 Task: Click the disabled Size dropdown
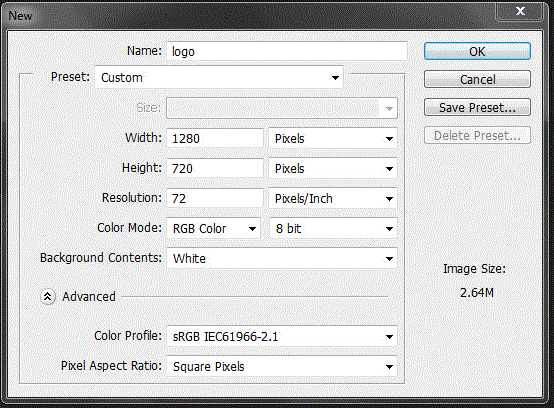click(282, 108)
